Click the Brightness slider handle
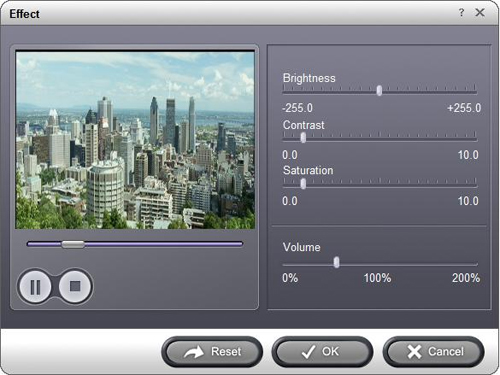500x375 pixels. tap(379, 90)
